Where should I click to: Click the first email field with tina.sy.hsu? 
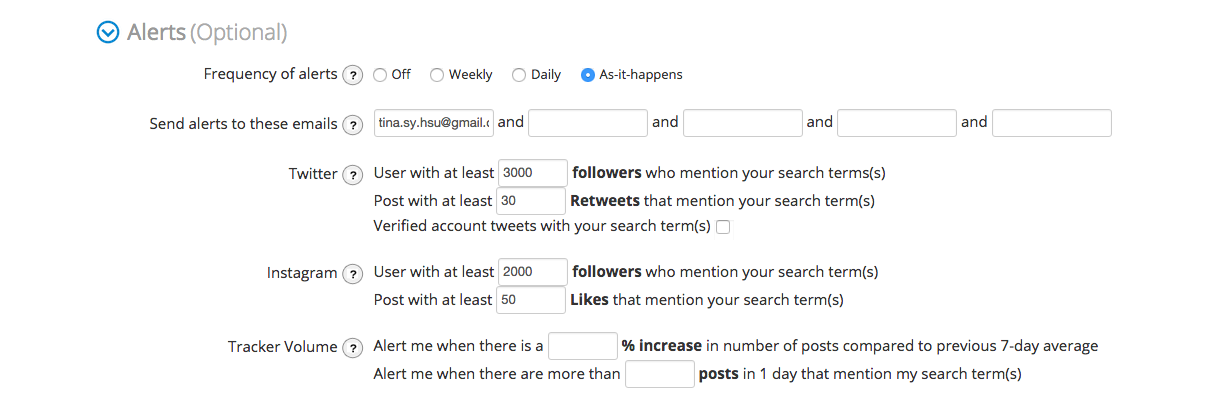pyautogui.click(x=434, y=123)
